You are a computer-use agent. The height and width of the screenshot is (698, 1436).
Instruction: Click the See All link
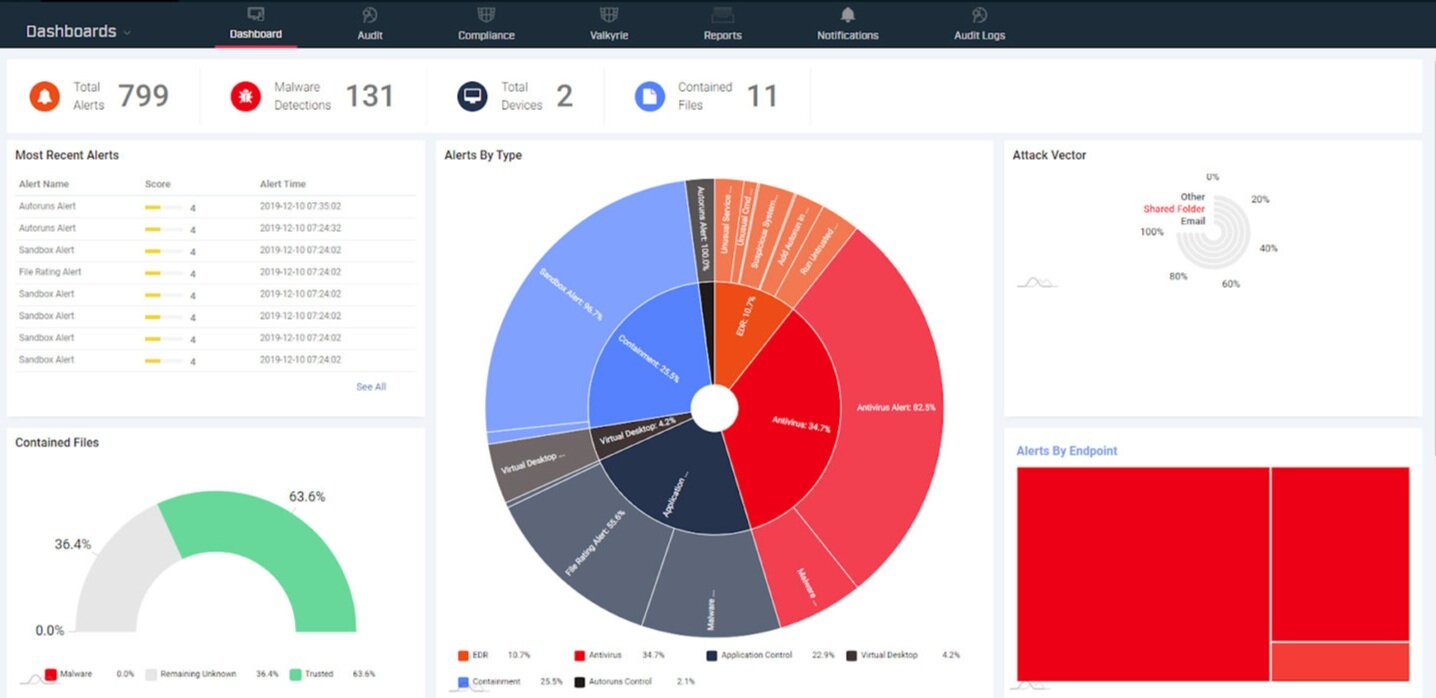pyautogui.click(x=371, y=387)
